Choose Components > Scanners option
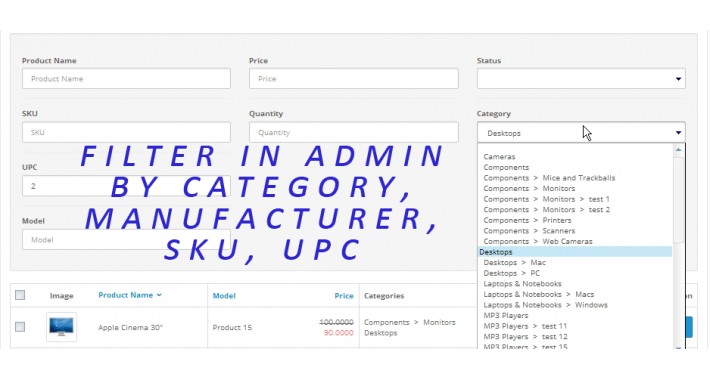The width and height of the screenshot is (710, 380). [x=529, y=231]
